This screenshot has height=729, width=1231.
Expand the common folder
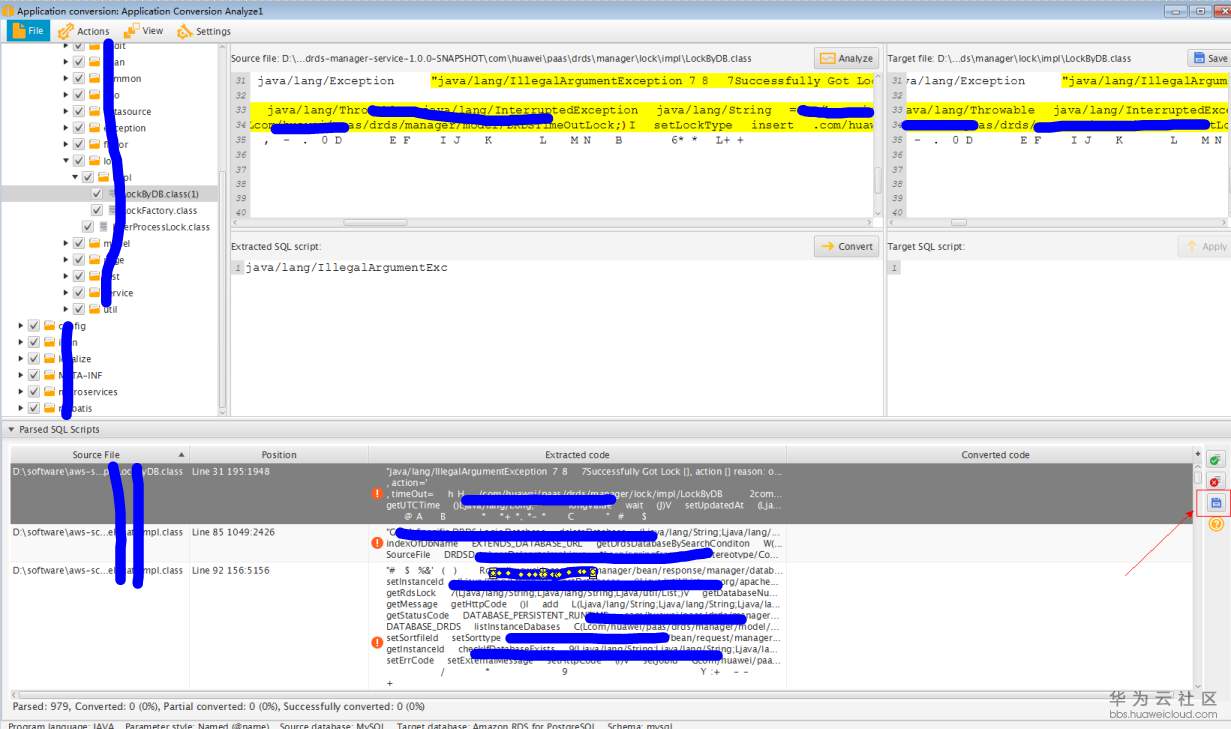click(x=67, y=78)
